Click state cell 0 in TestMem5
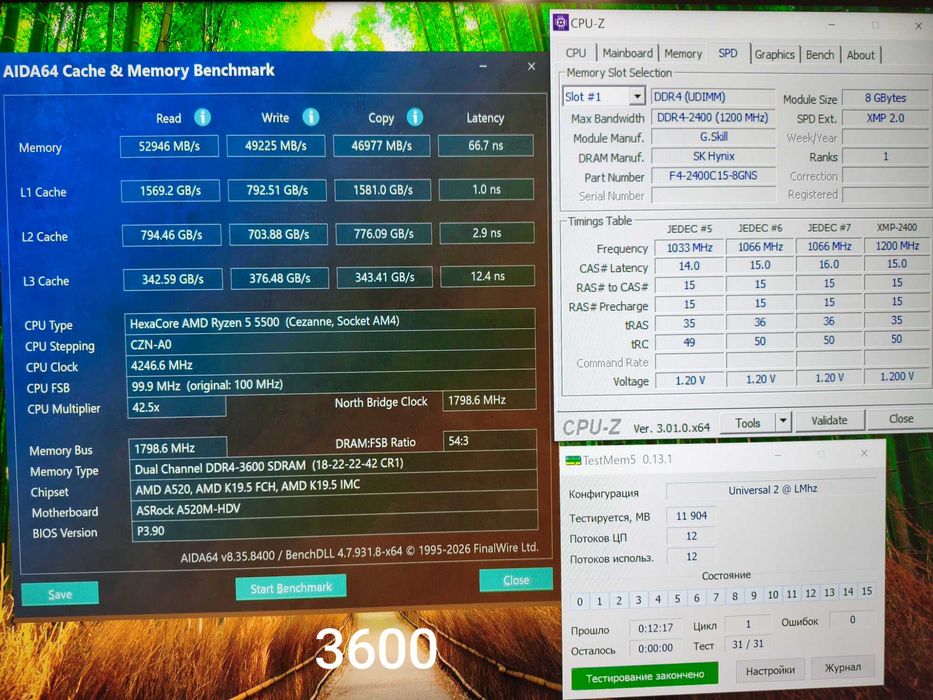 point(580,601)
